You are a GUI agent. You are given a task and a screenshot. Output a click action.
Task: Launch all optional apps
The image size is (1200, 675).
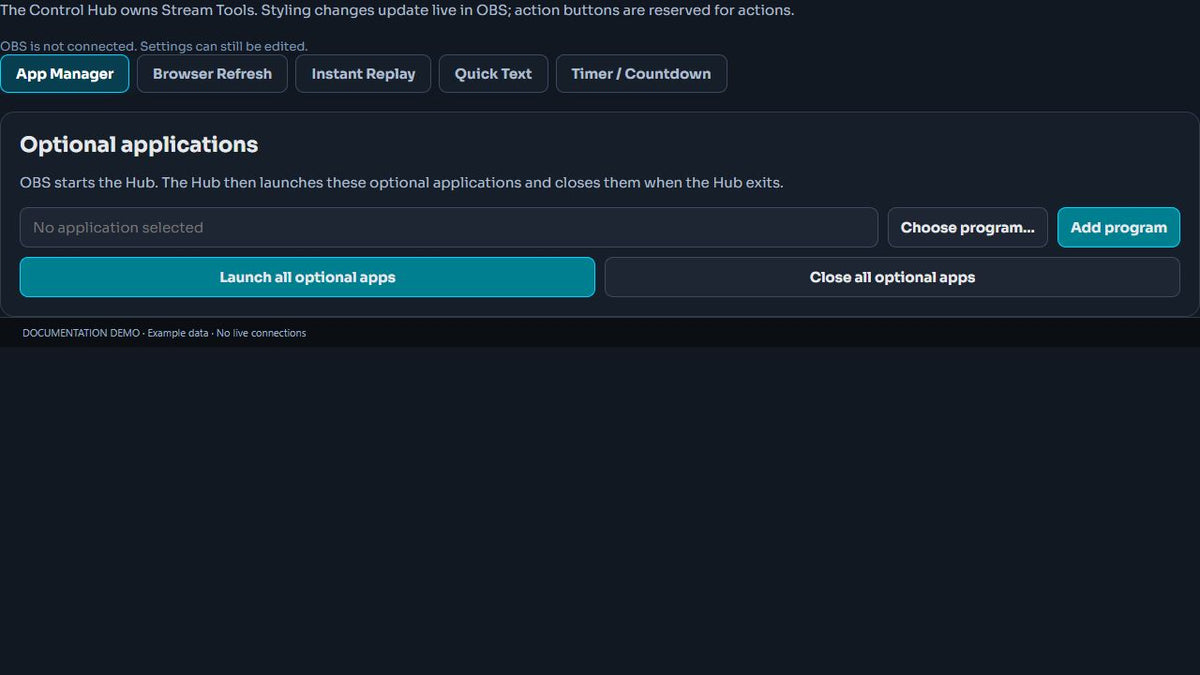point(307,277)
